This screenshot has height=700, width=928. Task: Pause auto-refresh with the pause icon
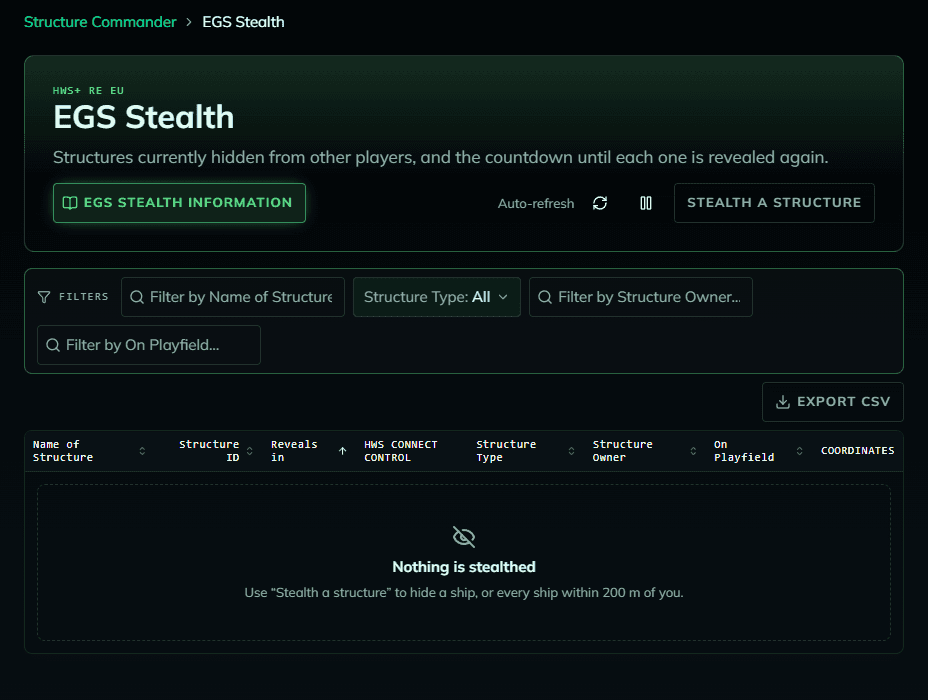coord(646,203)
